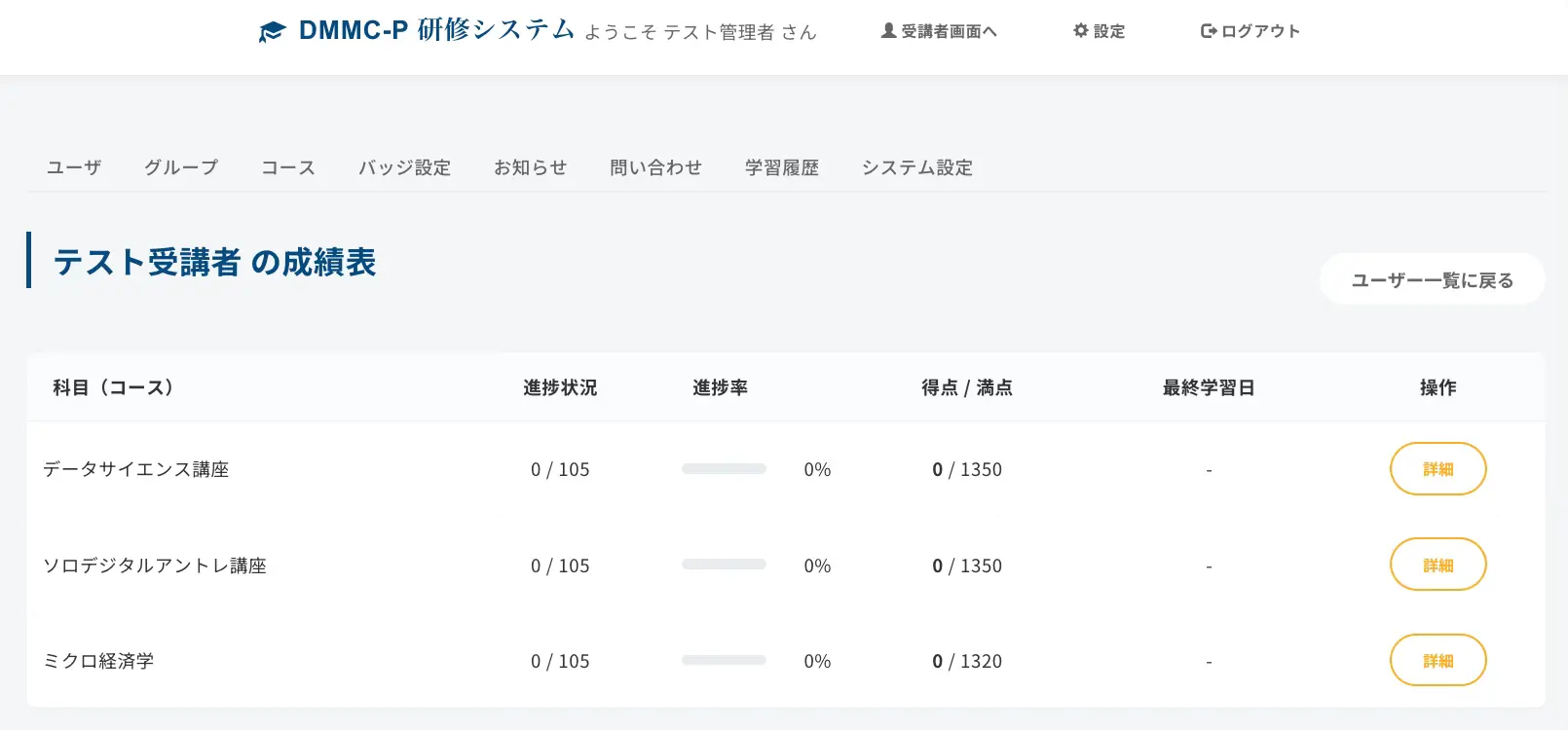
Task: Click the graduation cap logo icon
Action: (x=272, y=32)
